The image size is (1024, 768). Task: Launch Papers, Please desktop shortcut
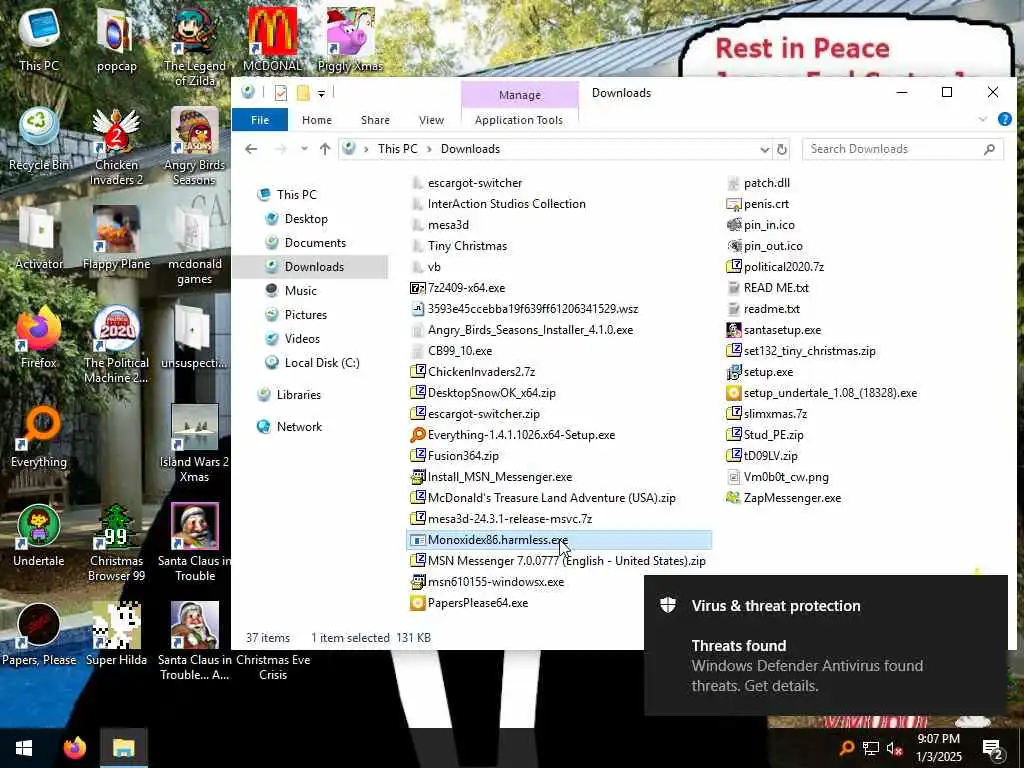click(39, 635)
